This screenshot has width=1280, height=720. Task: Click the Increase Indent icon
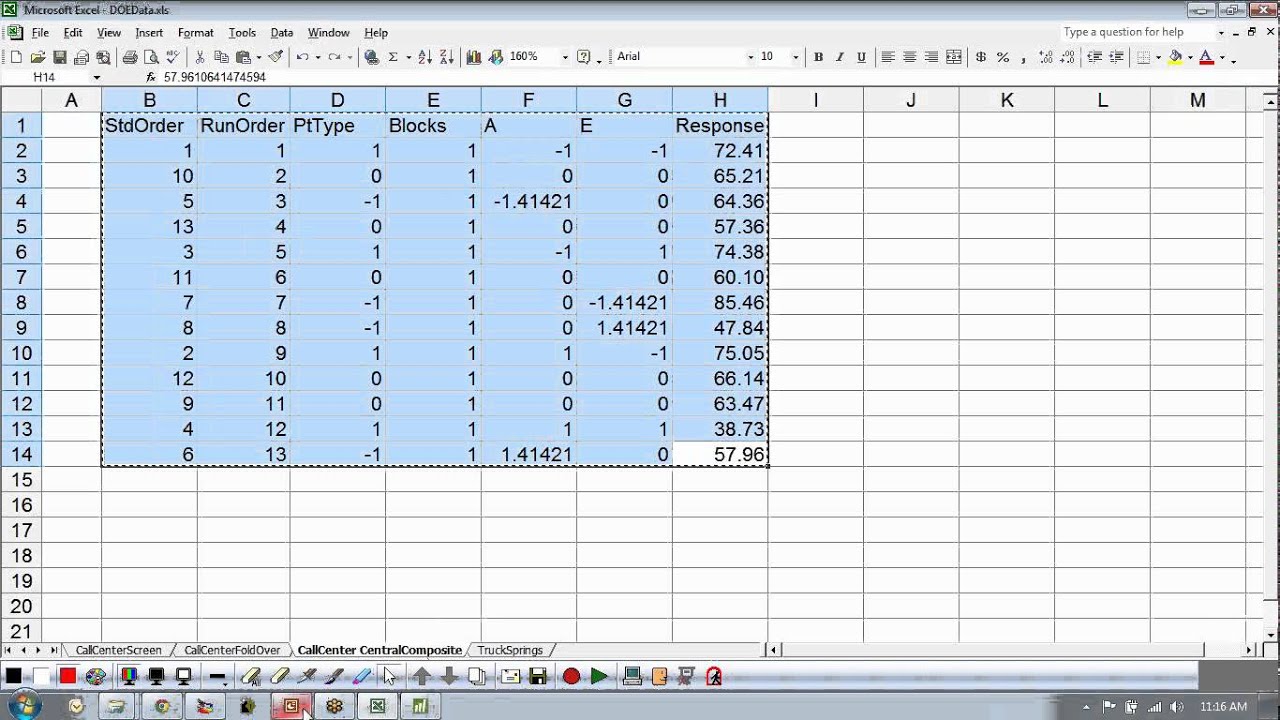[x=1117, y=57]
